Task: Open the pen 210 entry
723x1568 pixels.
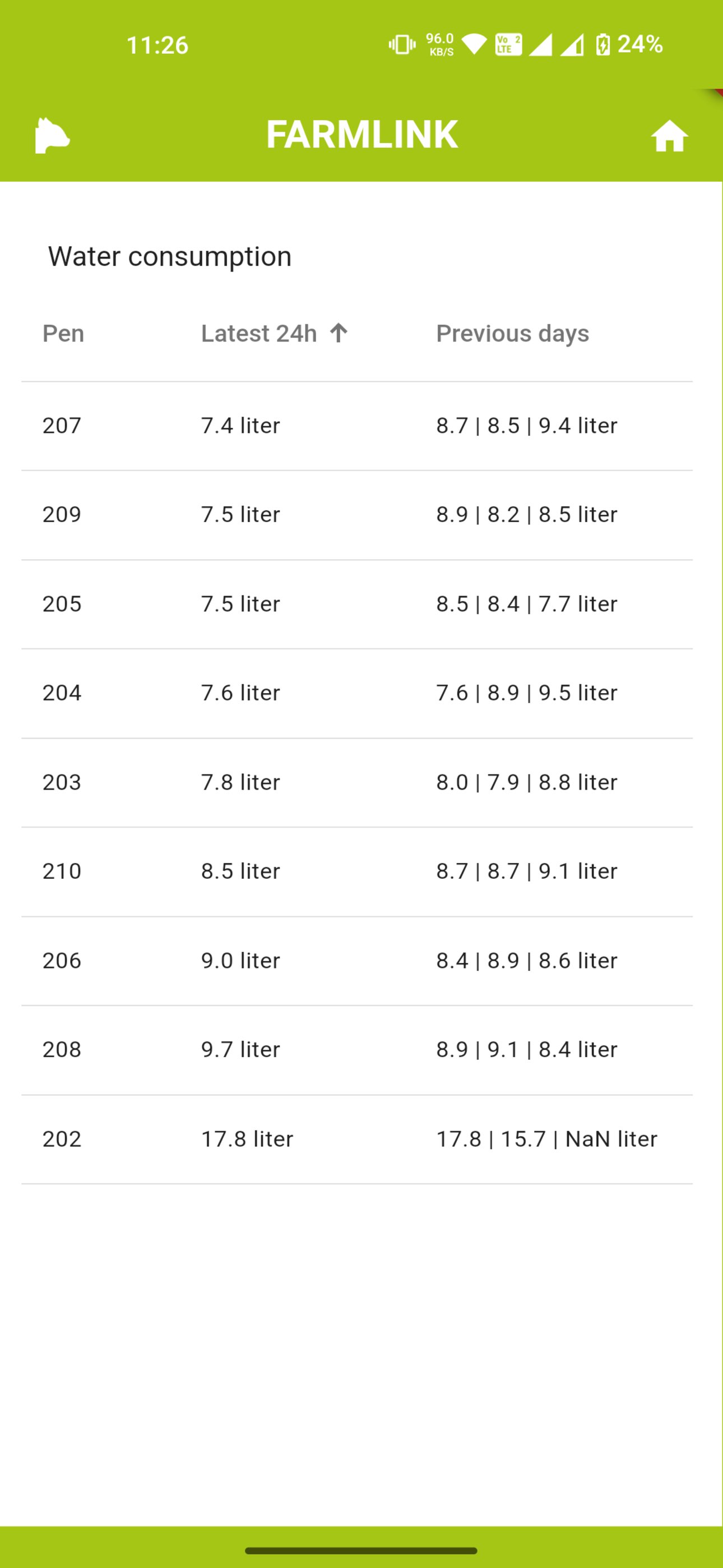Action: click(357, 871)
